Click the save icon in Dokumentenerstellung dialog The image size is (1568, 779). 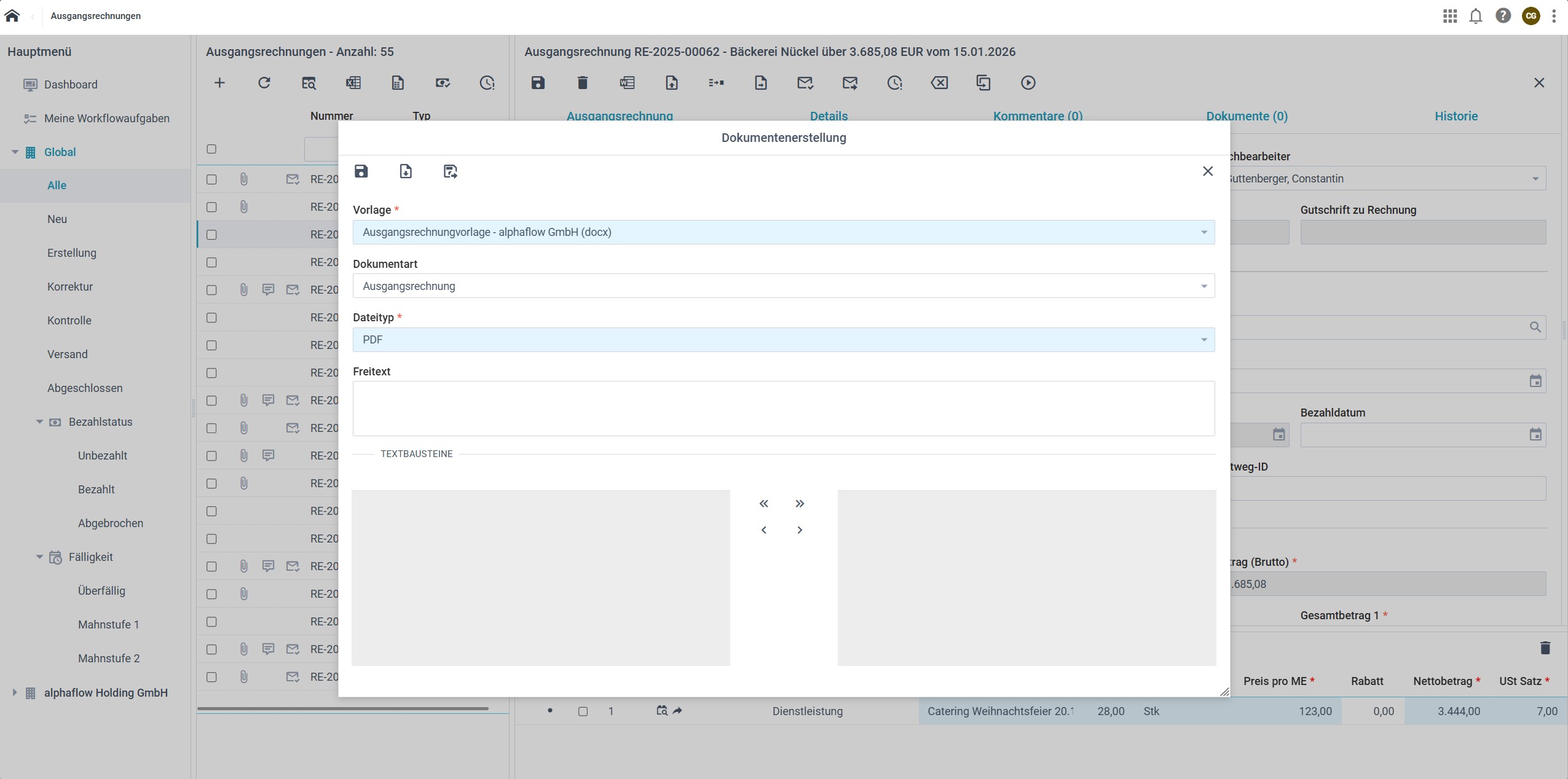point(361,171)
